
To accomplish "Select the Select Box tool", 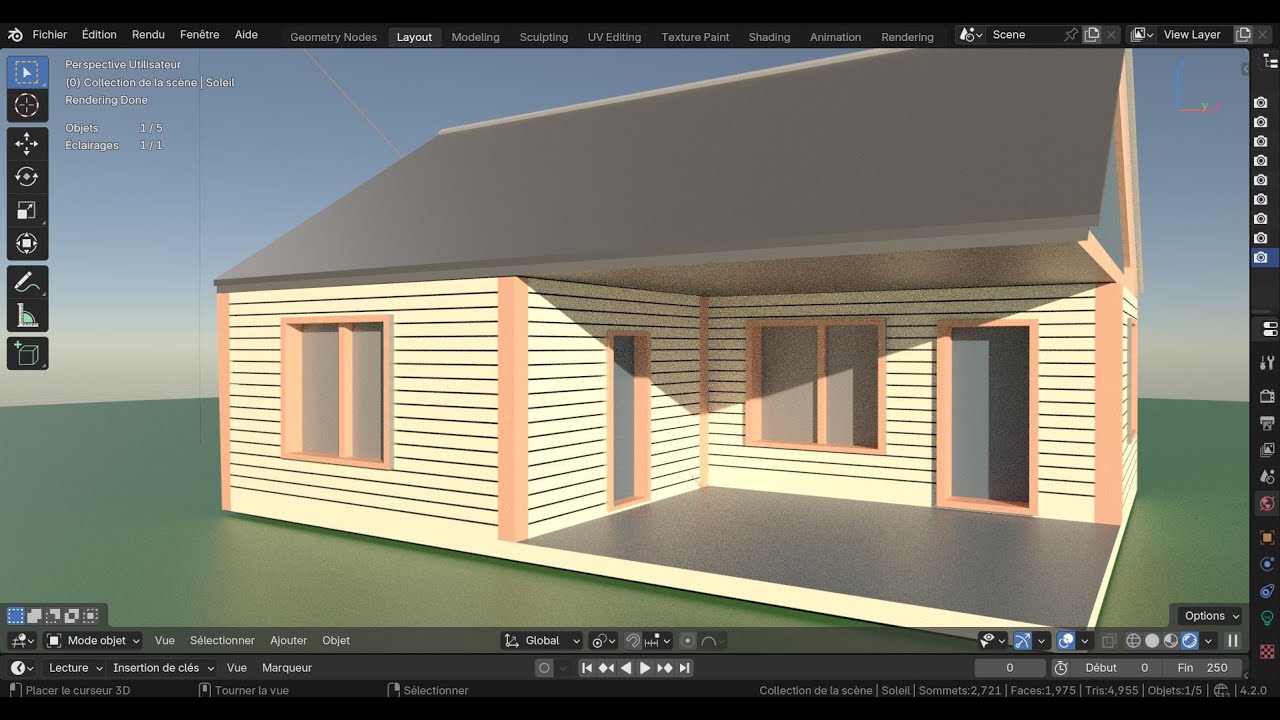I will click(x=27, y=72).
